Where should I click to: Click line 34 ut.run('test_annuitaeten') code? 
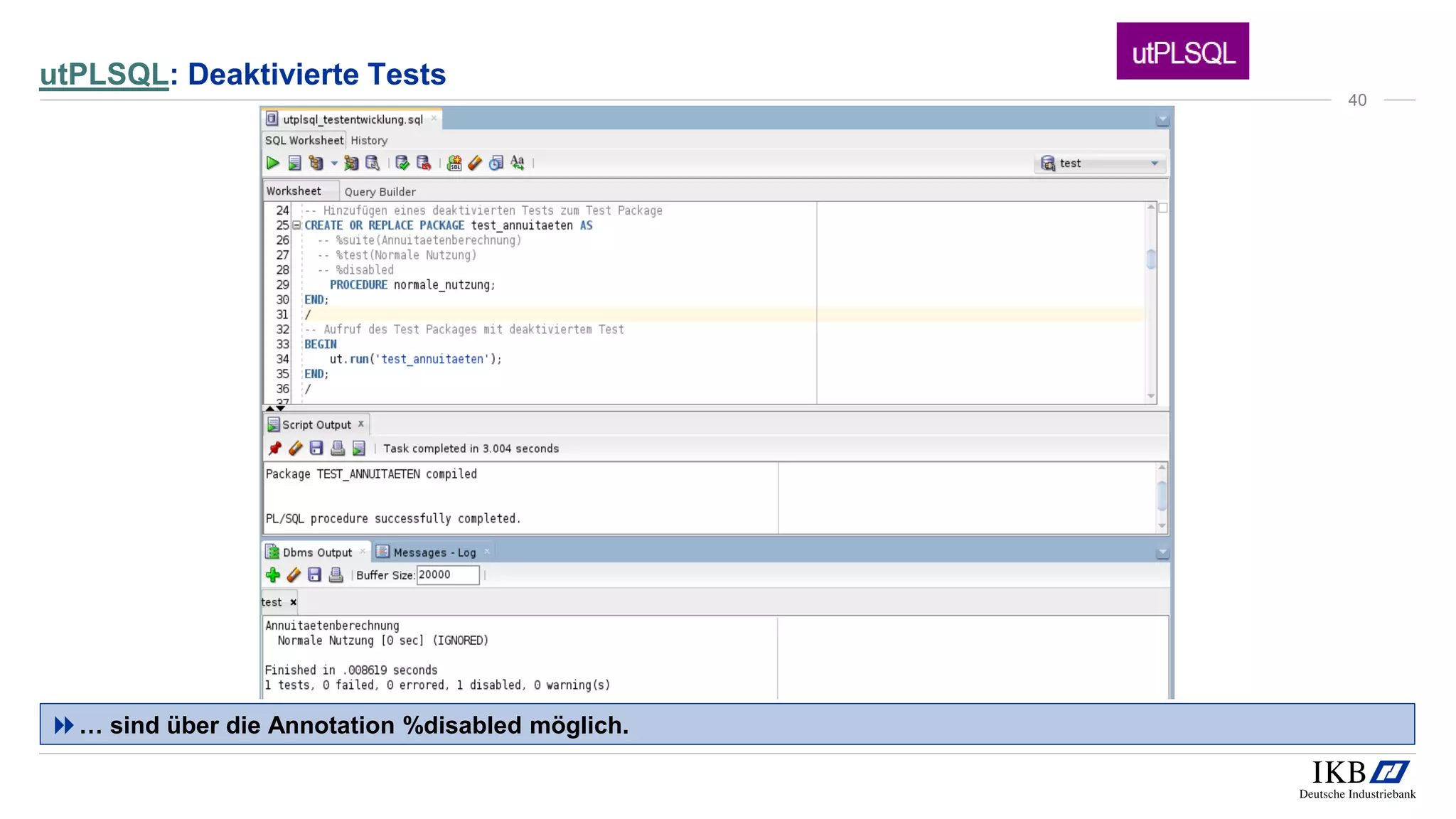pyautogui.click(x=415, y=359)
